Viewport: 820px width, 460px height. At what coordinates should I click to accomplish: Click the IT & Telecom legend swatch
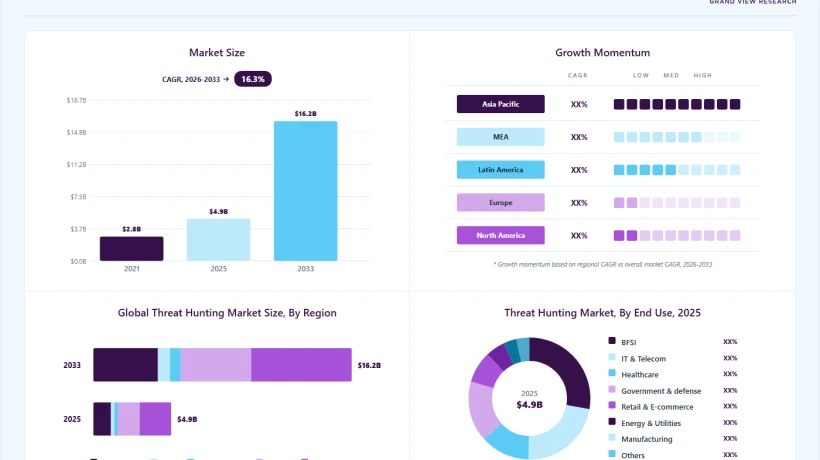612,357
